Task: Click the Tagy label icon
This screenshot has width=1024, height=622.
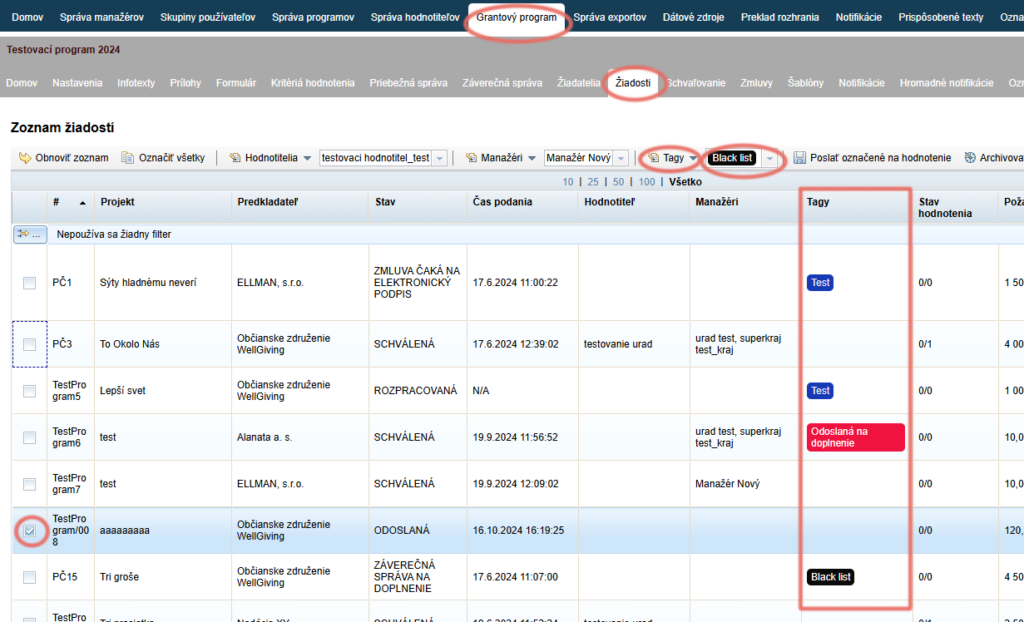Action: tap(653, 157)
